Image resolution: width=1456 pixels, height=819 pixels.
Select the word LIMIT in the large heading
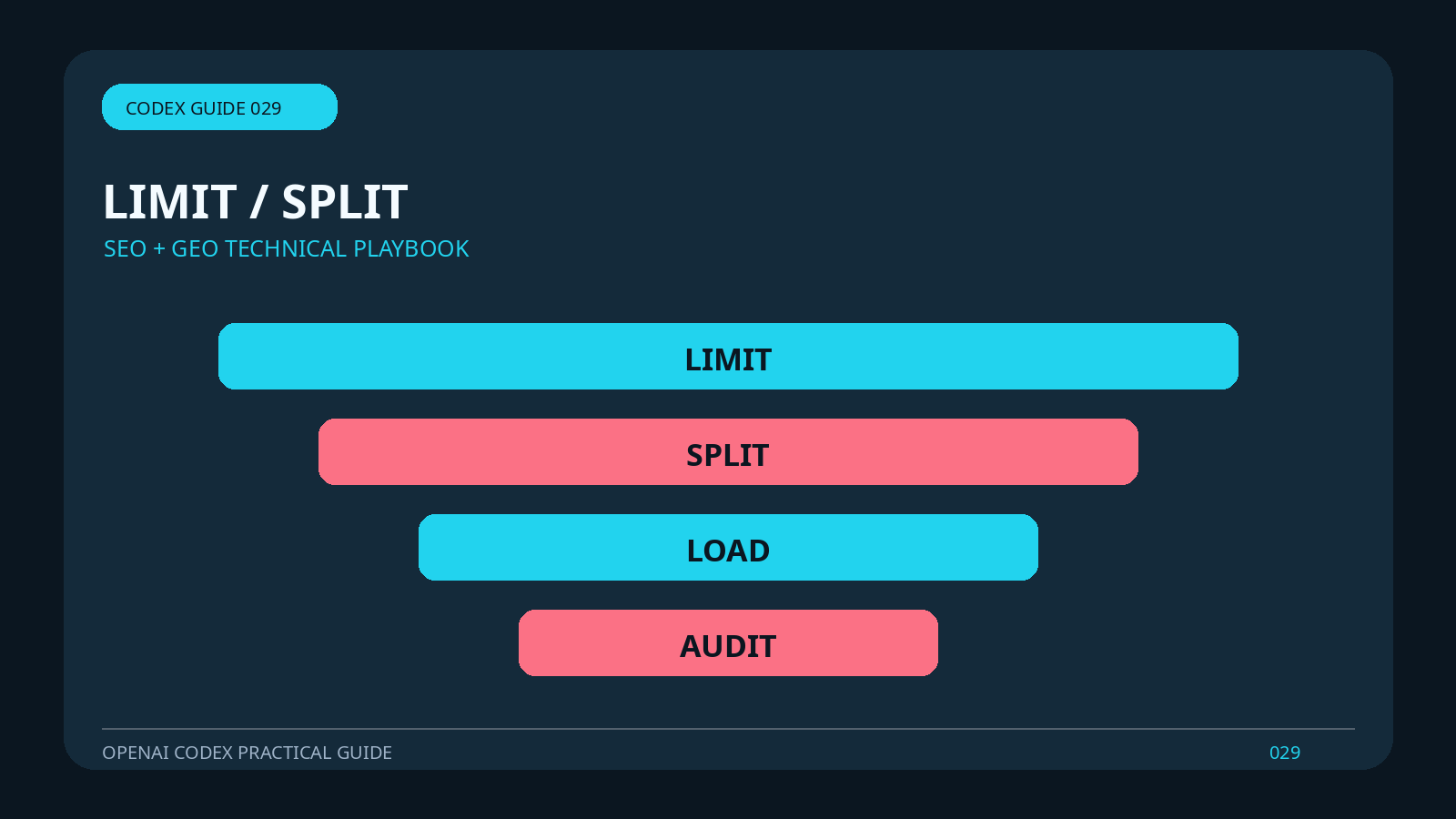click(x=170, y=201)
